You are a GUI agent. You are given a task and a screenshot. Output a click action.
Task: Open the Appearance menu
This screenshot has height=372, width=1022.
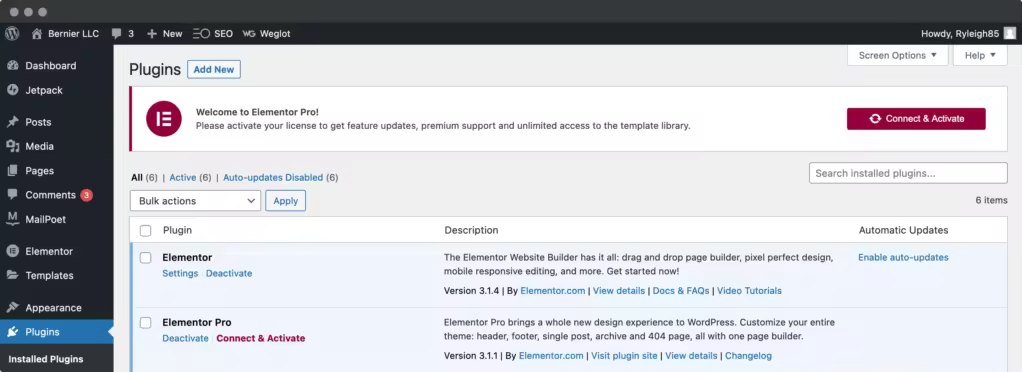point(53,308)
